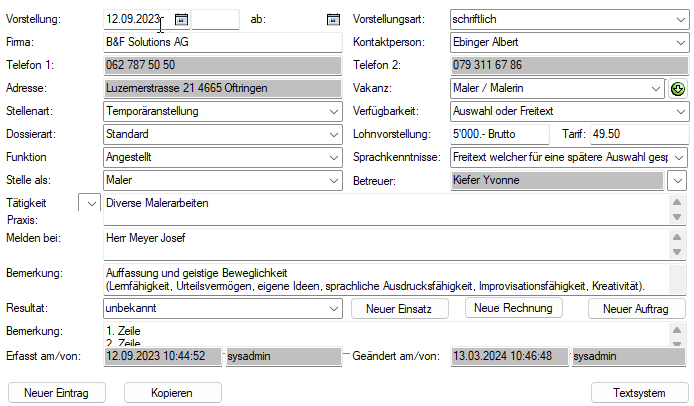
Task: Expand the small Tätigkeit Praxis dropdown
Action: click(92, 203)
